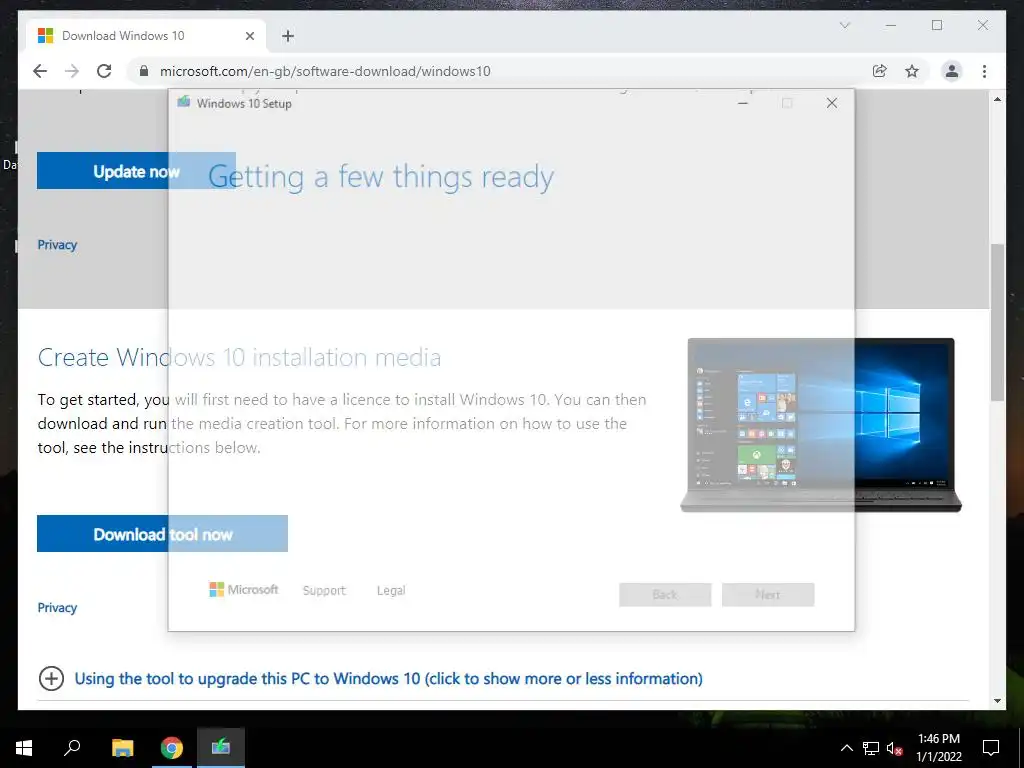Click the Microsoft logo in Setup window
Screen dimensions: 1024x768
[244, 590]
